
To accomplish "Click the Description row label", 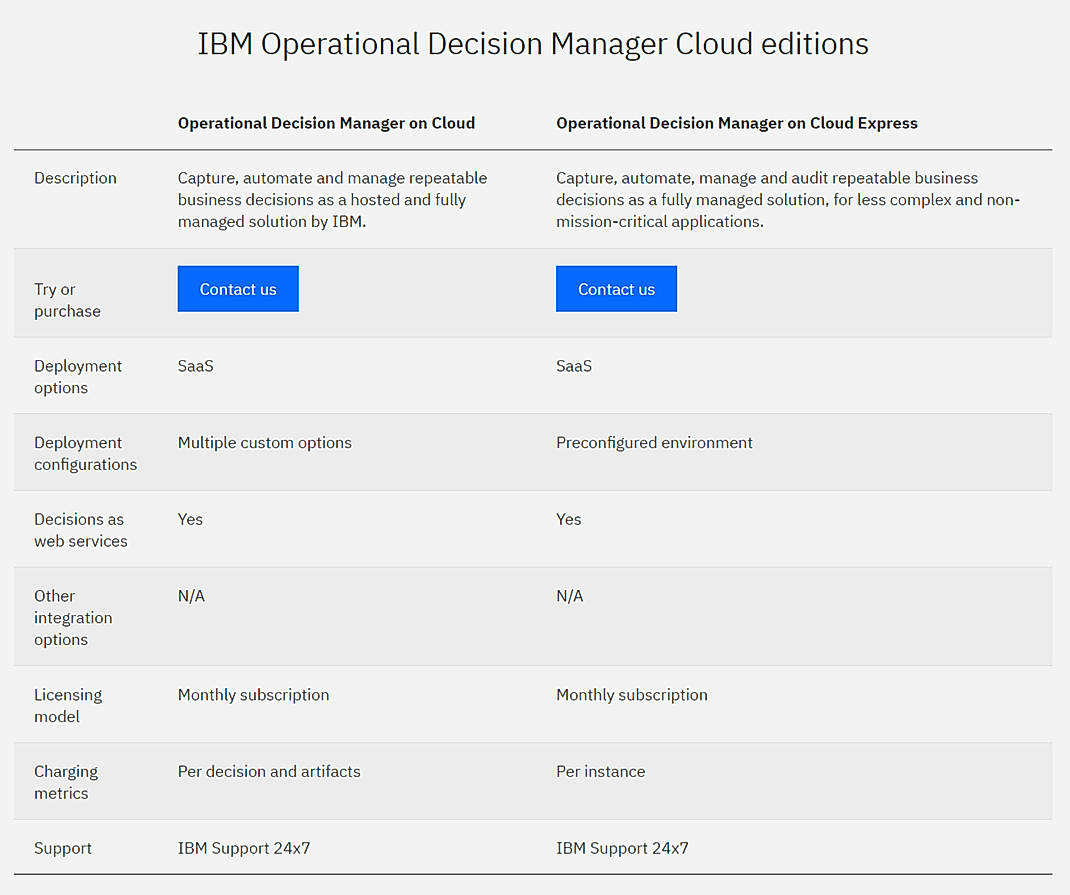I will [x=75, y=178].
